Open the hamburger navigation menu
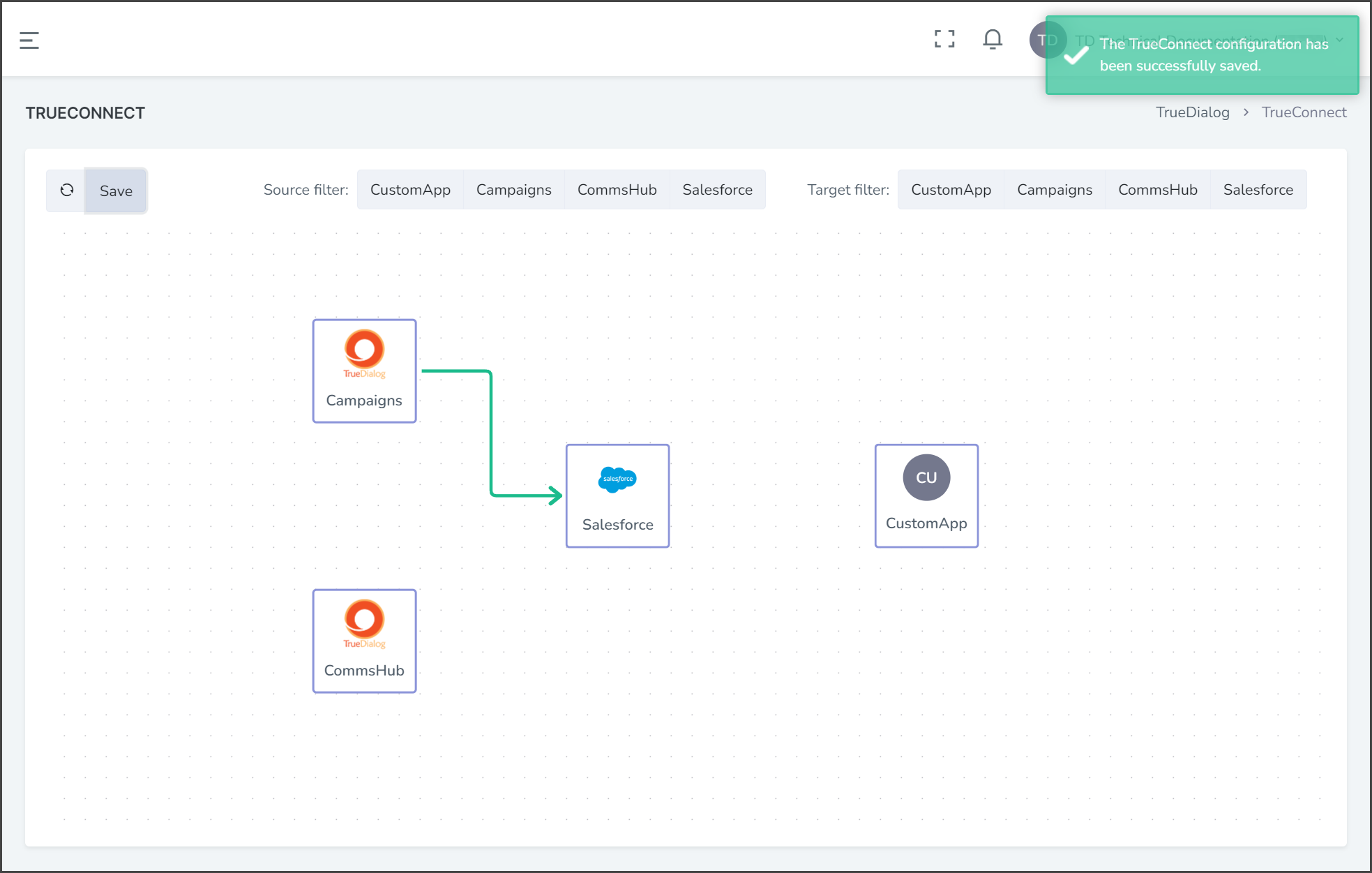 point(29,40)
